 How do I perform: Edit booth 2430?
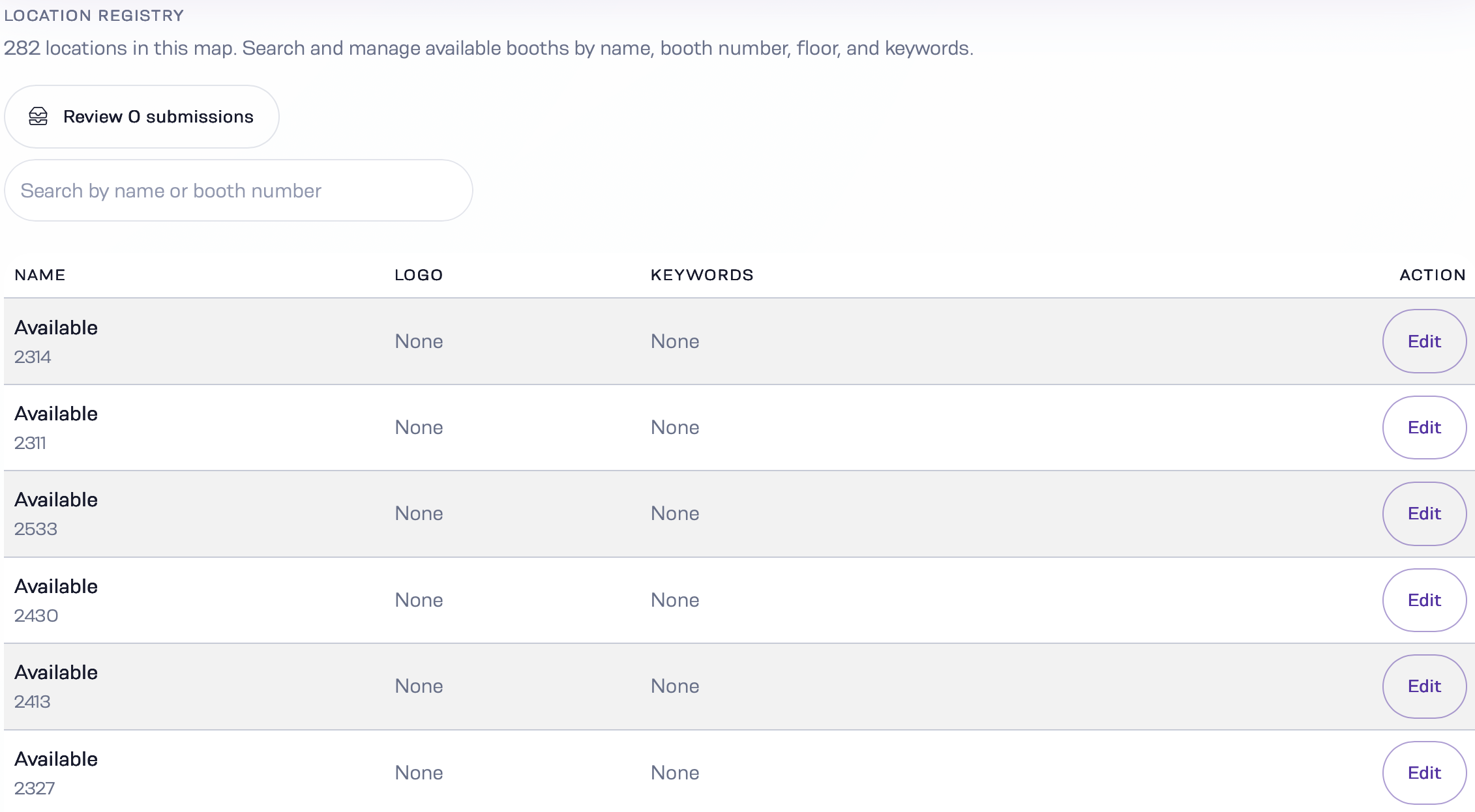point(1424,600)
